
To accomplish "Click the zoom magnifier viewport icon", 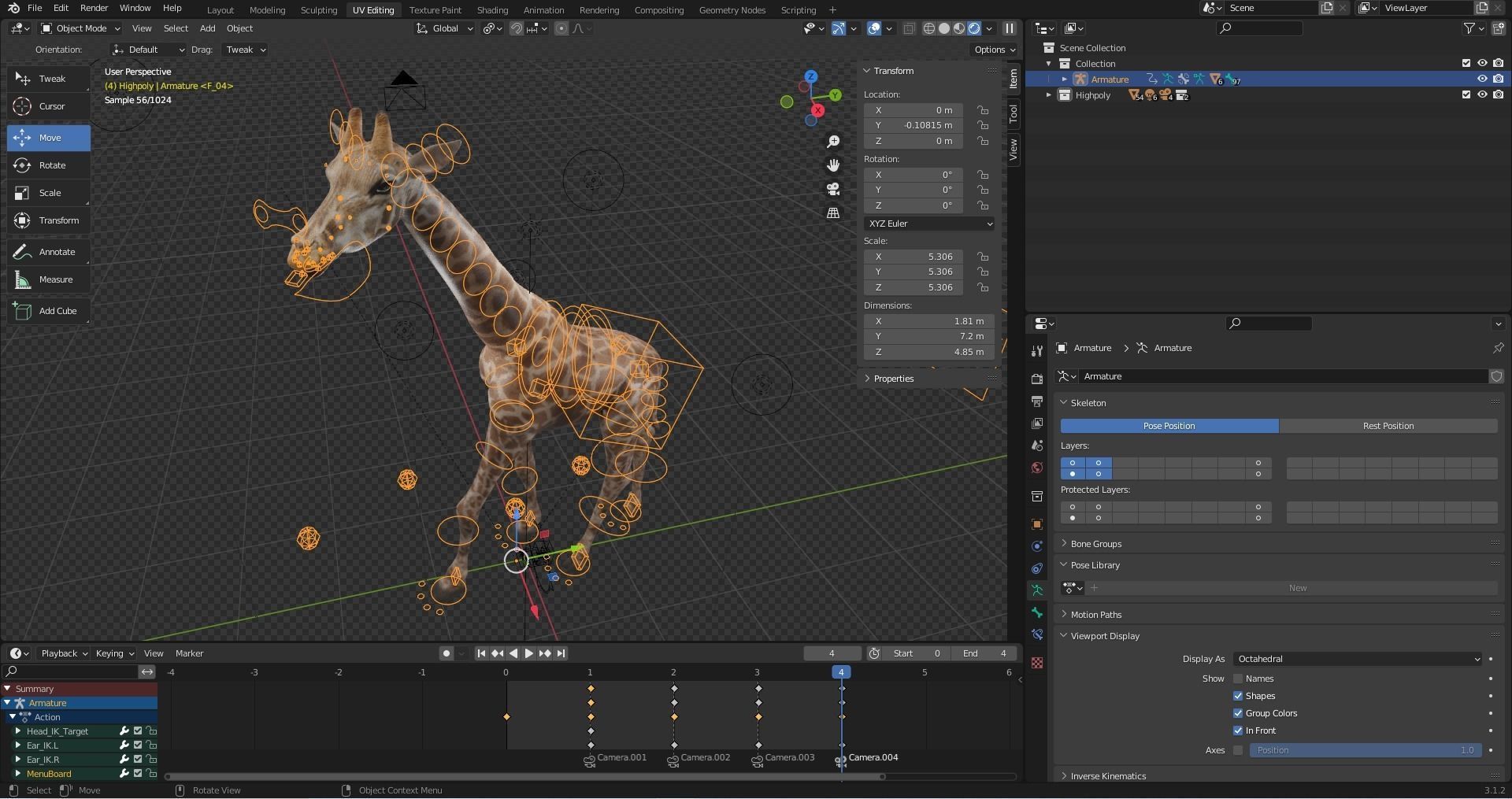I will 833,142.
